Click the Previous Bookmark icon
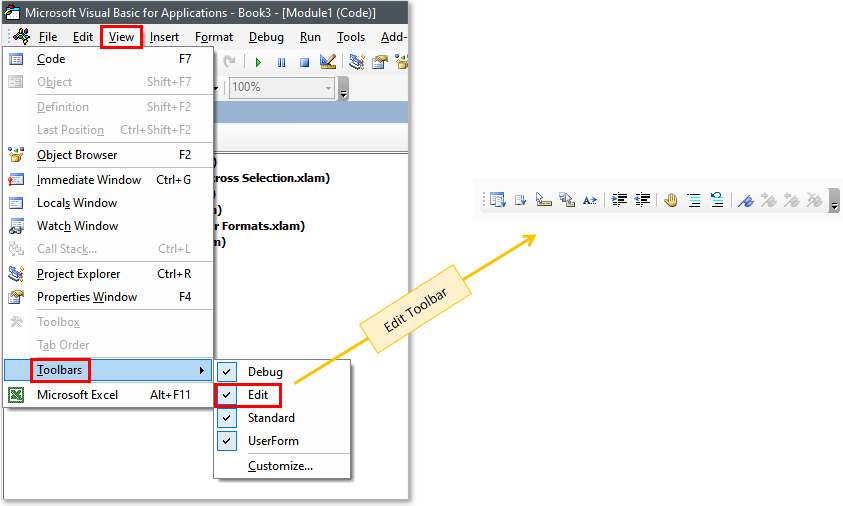Screen dimensions: 843x506 (792, 200)
